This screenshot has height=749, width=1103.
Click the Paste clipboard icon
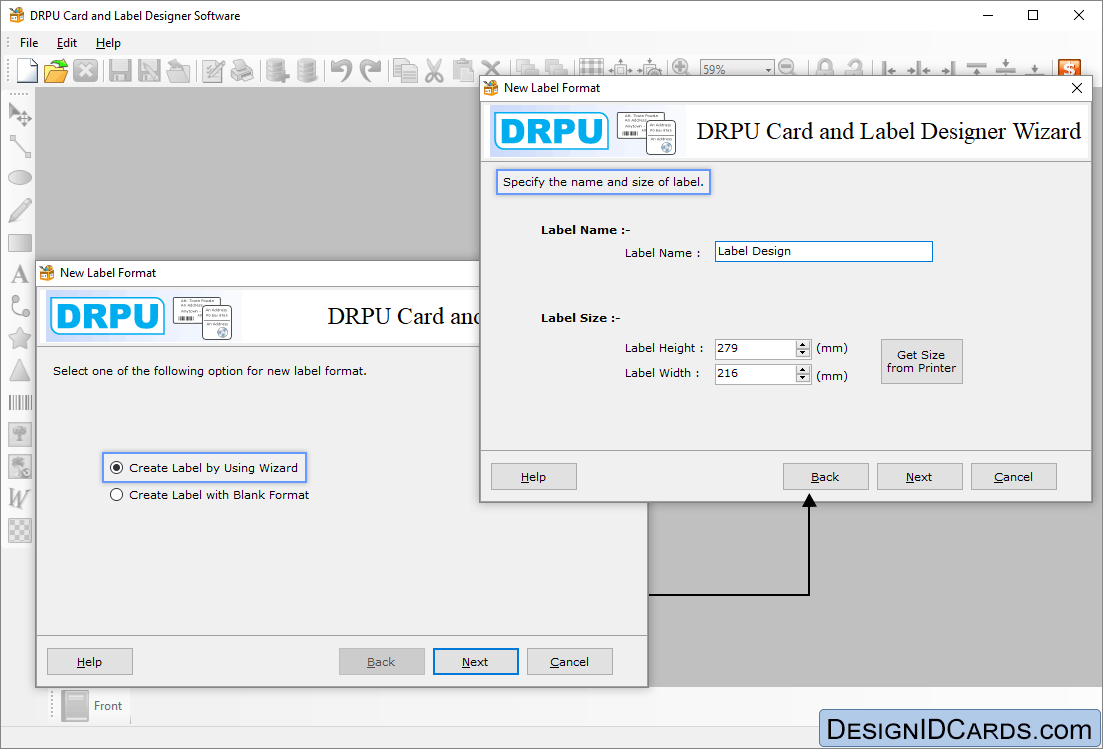(x=463, y=70)
